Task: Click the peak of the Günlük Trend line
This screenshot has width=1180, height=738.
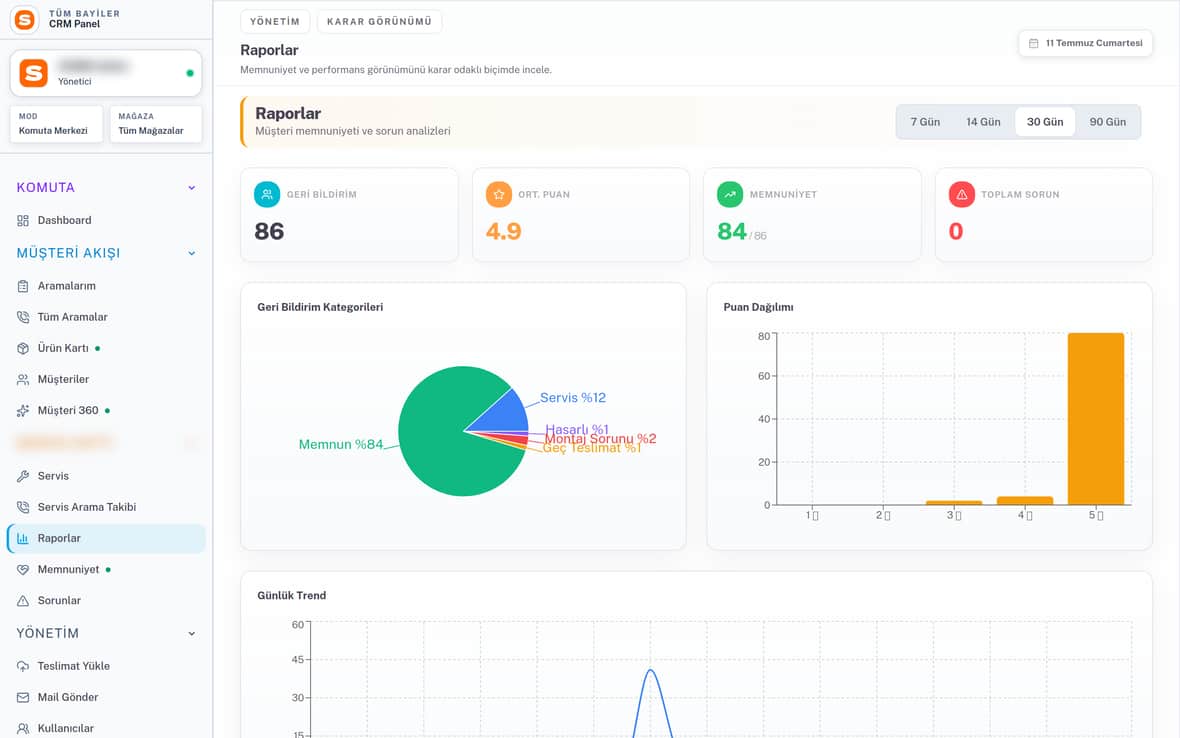Action: [651, 670]
